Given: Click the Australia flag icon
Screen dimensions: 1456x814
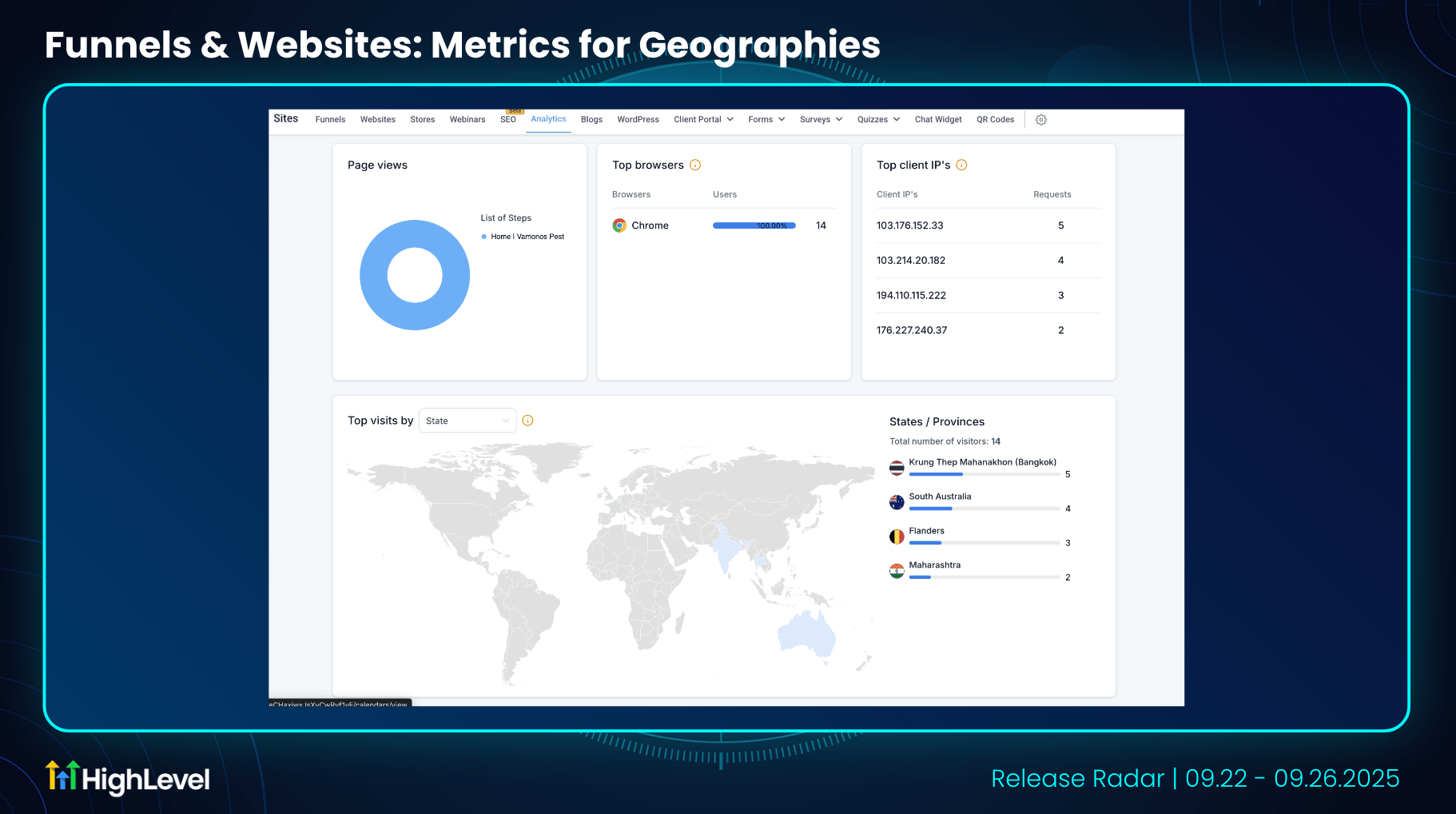Looking at the screenshot, I should click(897, 502).
